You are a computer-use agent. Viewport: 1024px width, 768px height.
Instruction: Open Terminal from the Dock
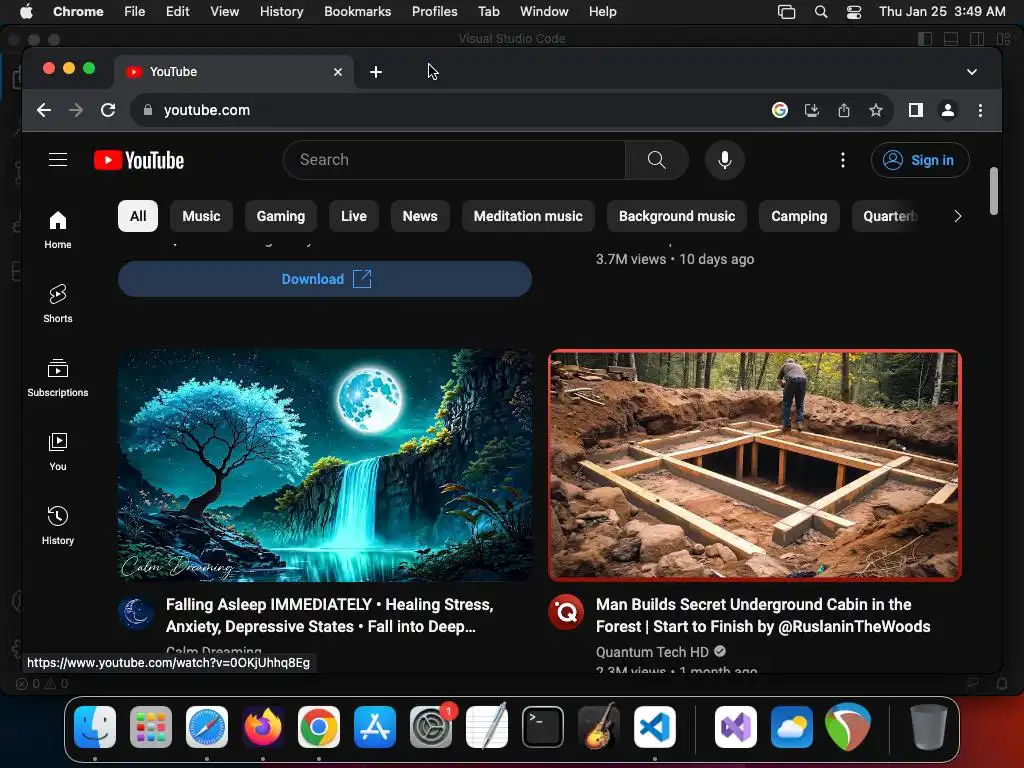(543, 726)
